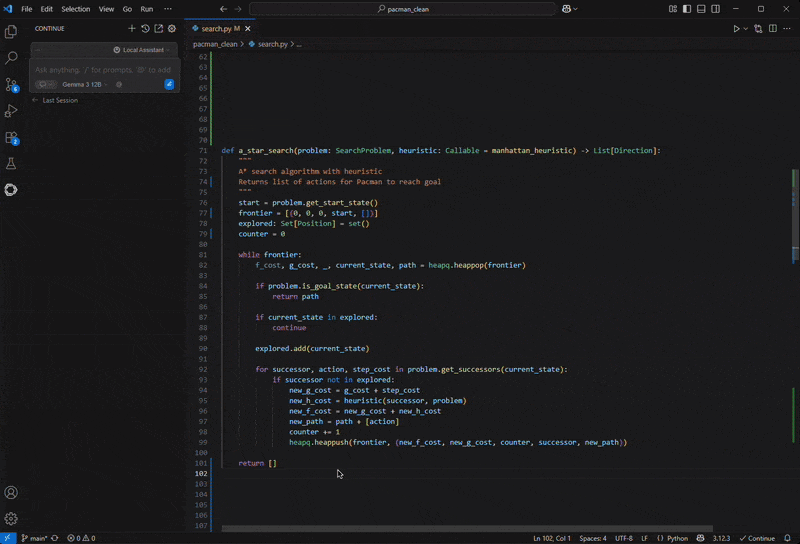Expand the breadcrumb ellipsis symbol segment

pos(299,44)
